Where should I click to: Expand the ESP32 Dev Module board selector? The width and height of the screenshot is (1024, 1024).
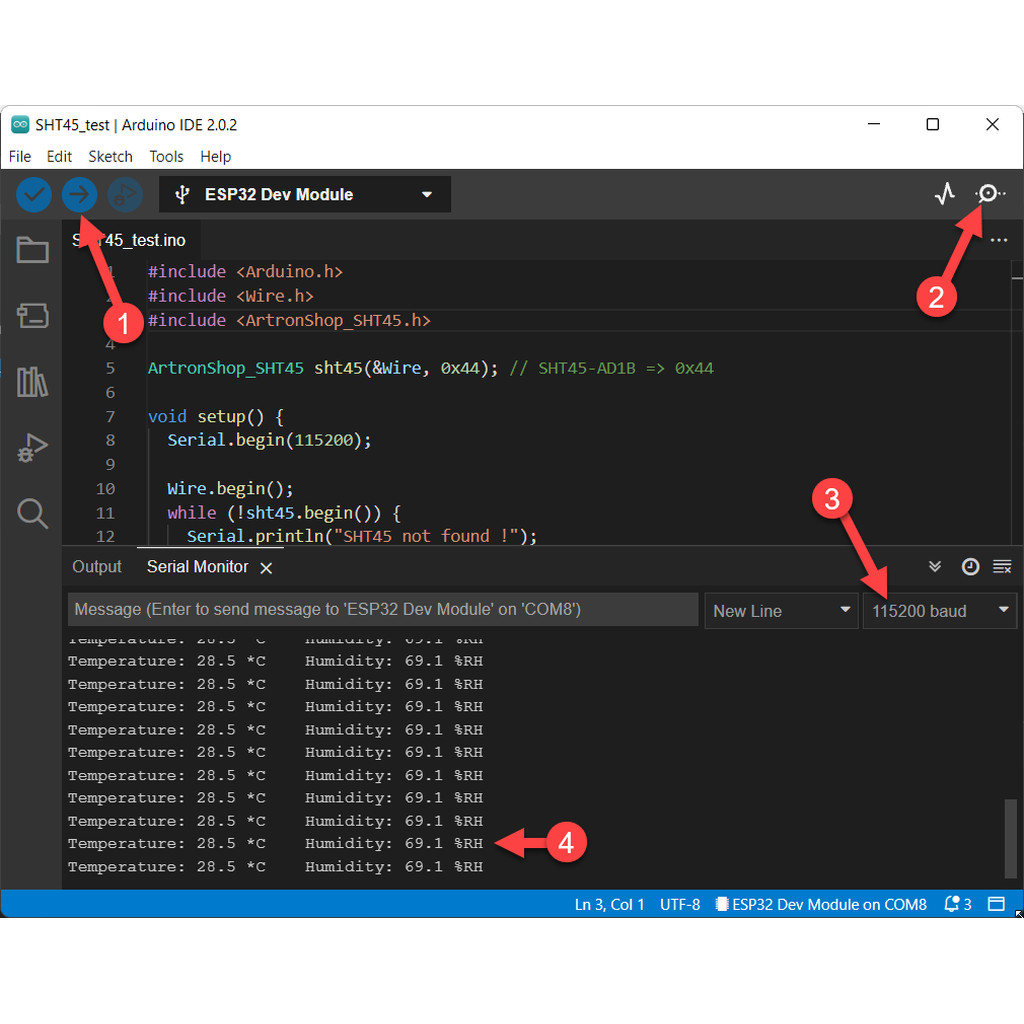(305, 195)
